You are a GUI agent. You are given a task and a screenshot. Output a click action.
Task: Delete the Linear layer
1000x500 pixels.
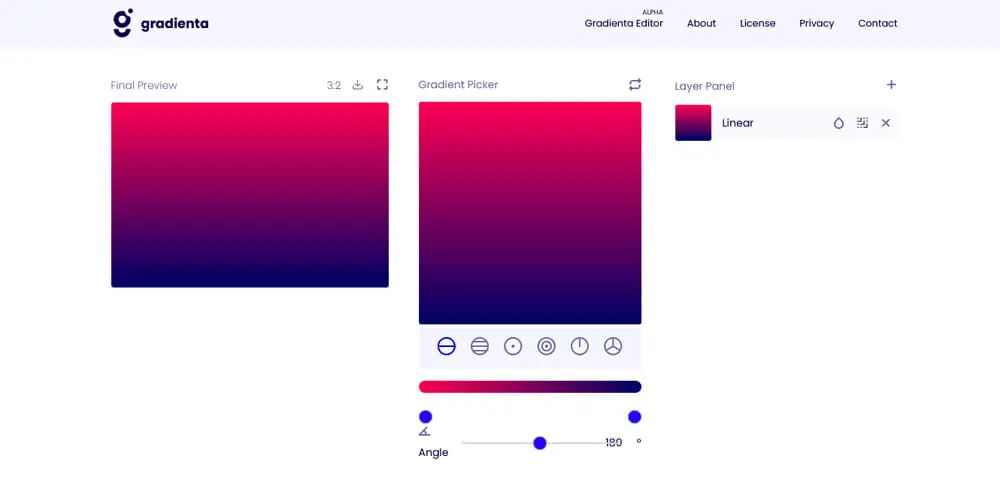(886, 123)
